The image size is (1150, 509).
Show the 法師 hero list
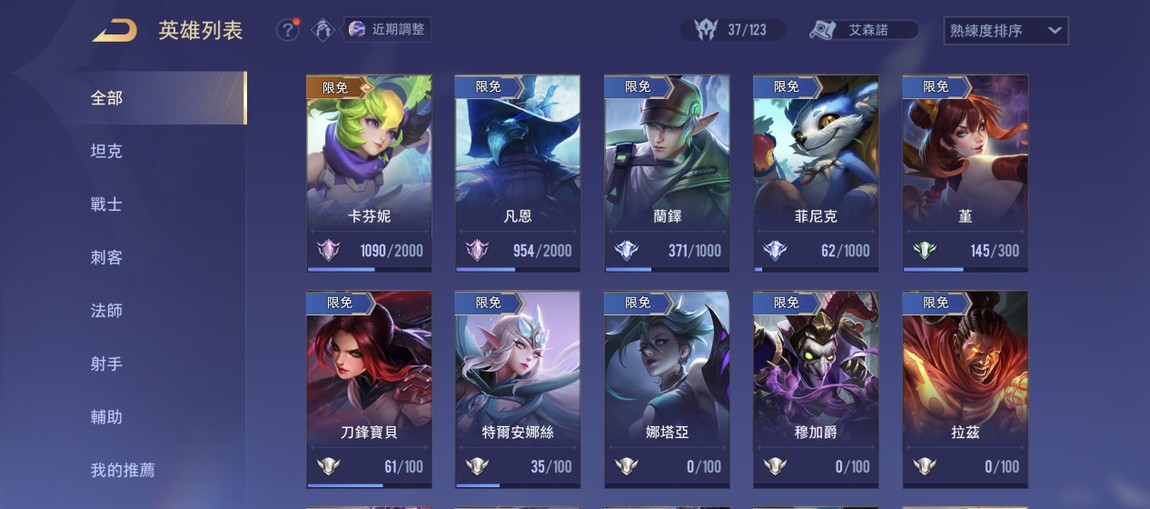106,311
